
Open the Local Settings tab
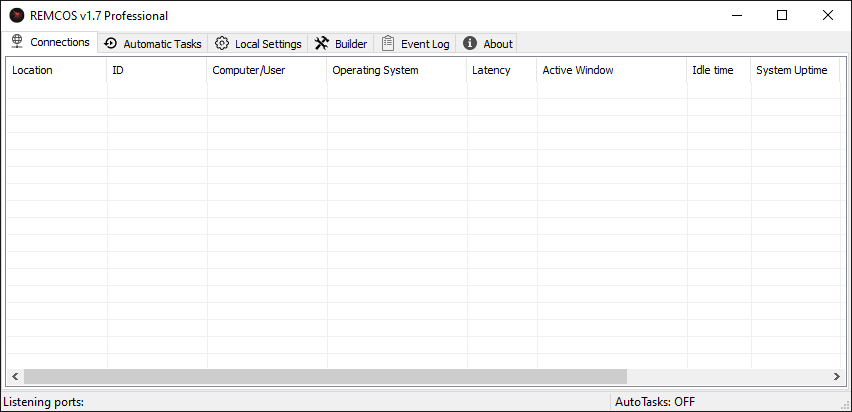(x=267, y=44)
